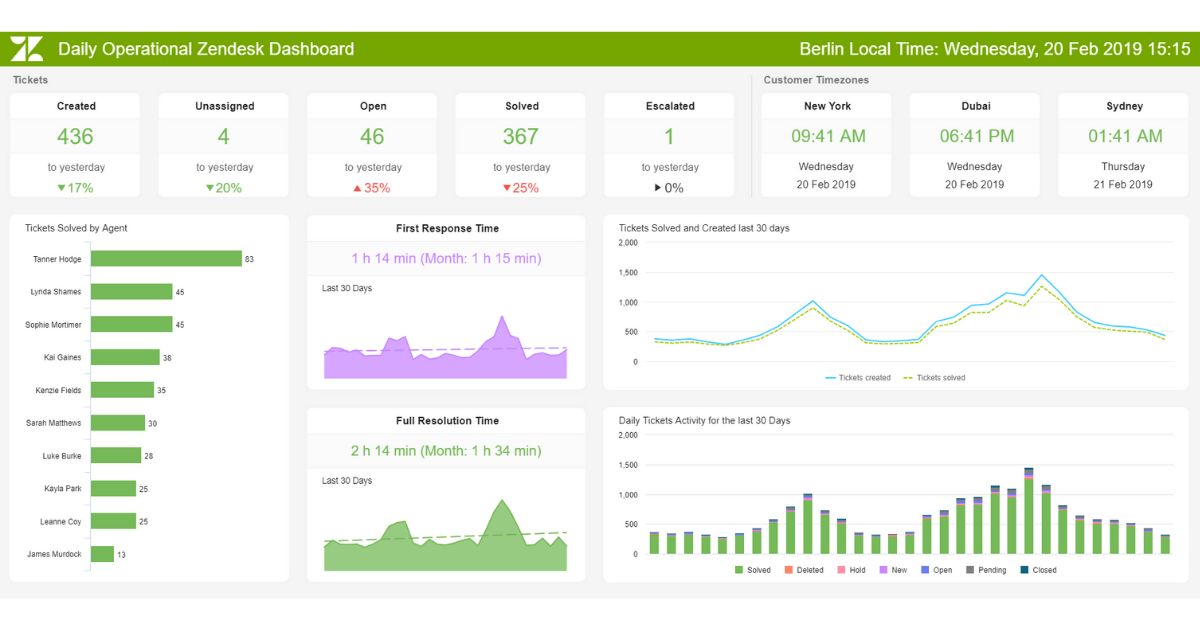
Task: Click the red down arrow under Solved
Action: pos(506,188)
